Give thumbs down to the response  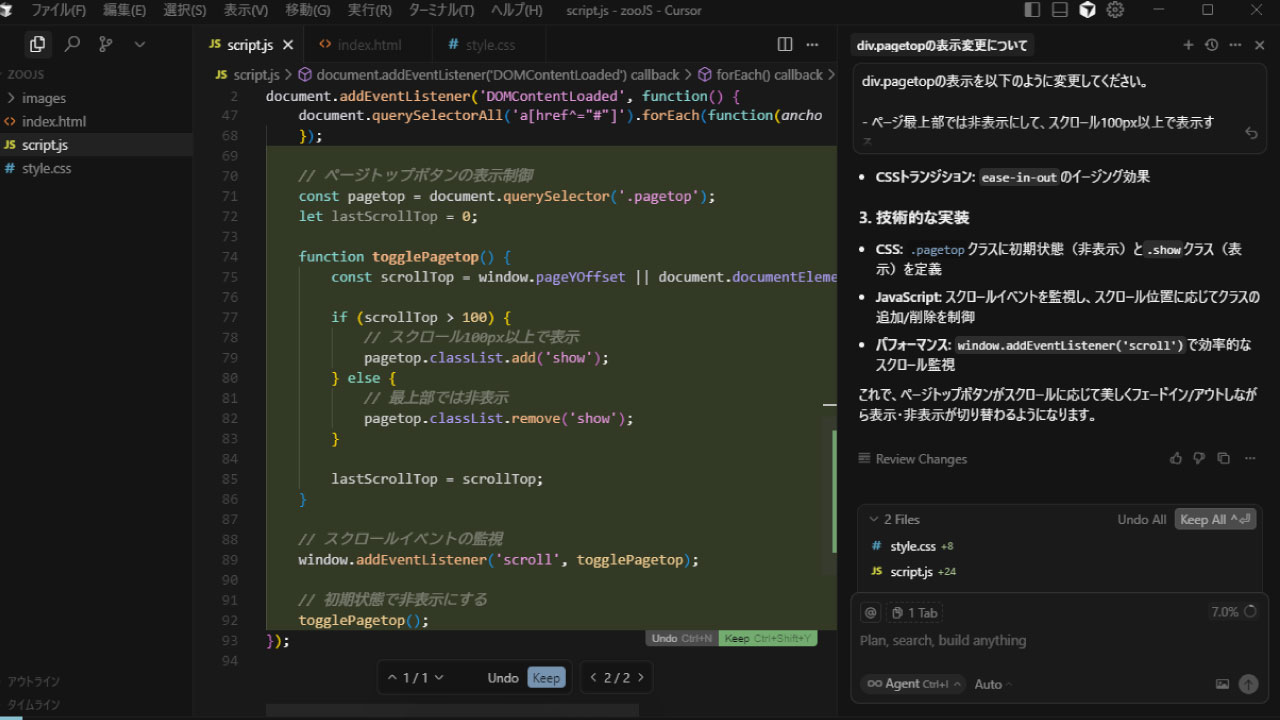point(1200,459)
